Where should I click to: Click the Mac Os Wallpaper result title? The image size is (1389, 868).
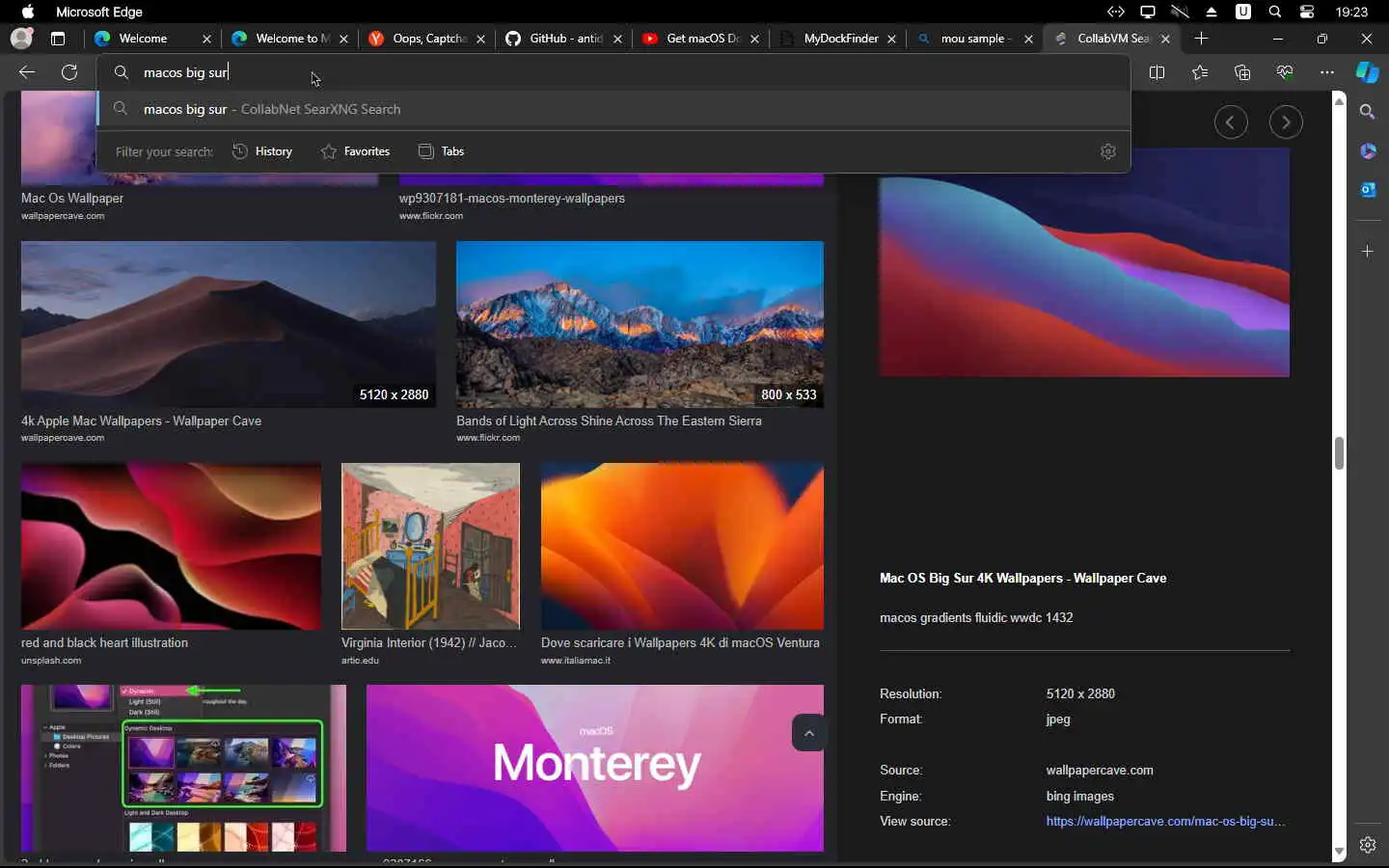pos(72,198)
